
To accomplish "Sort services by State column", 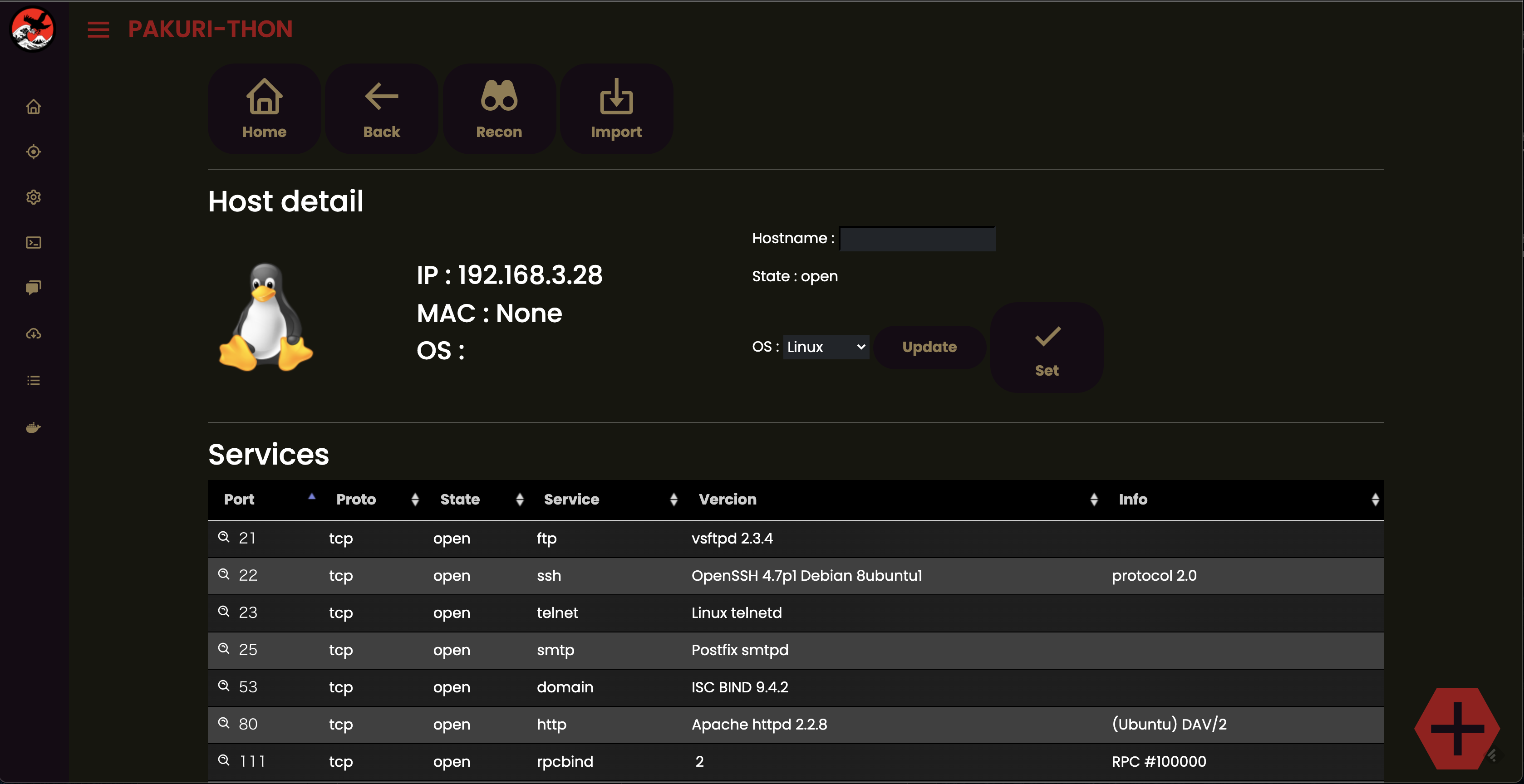I will click(476, 500).
